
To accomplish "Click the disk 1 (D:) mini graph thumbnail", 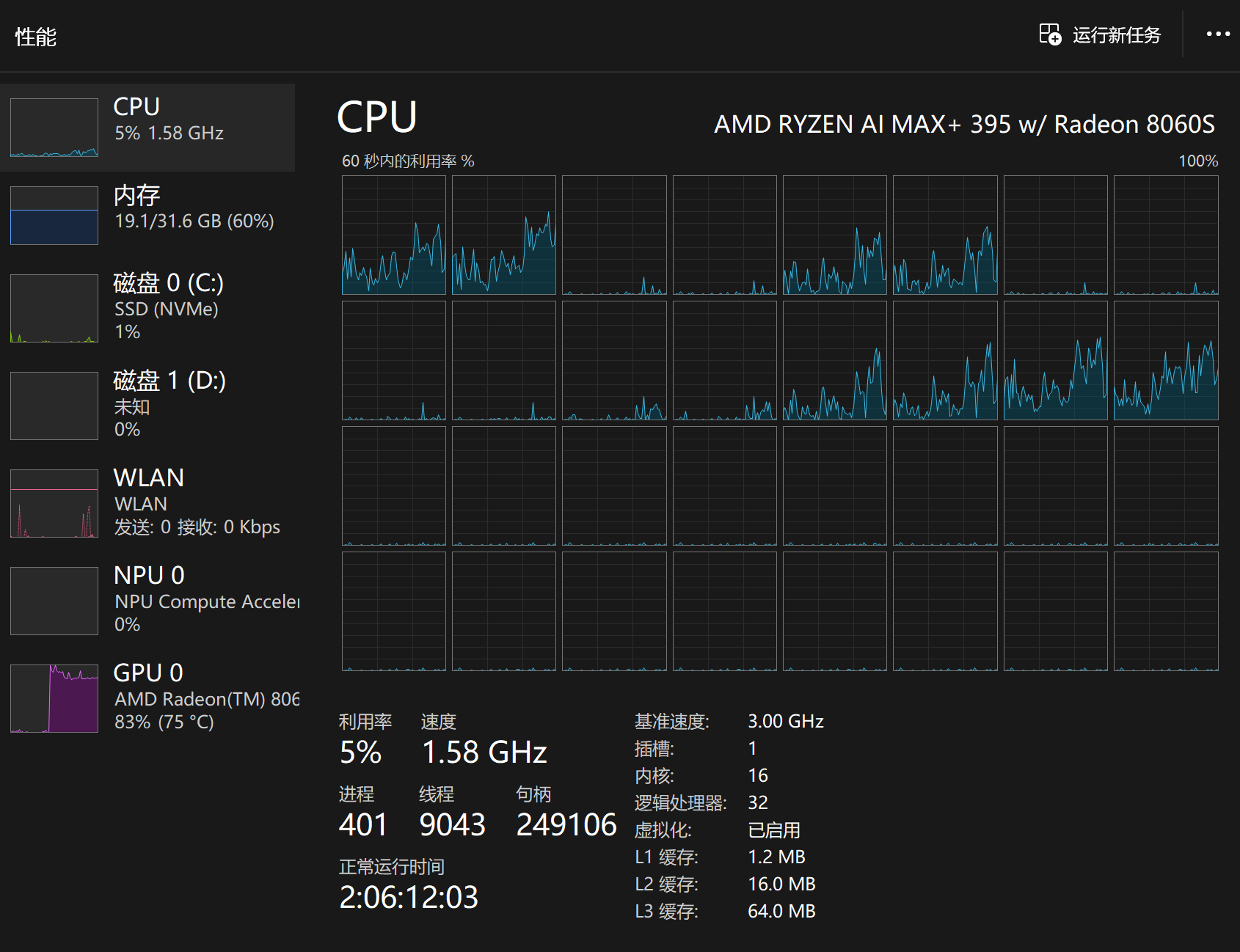I will click(x=54, y=406).
